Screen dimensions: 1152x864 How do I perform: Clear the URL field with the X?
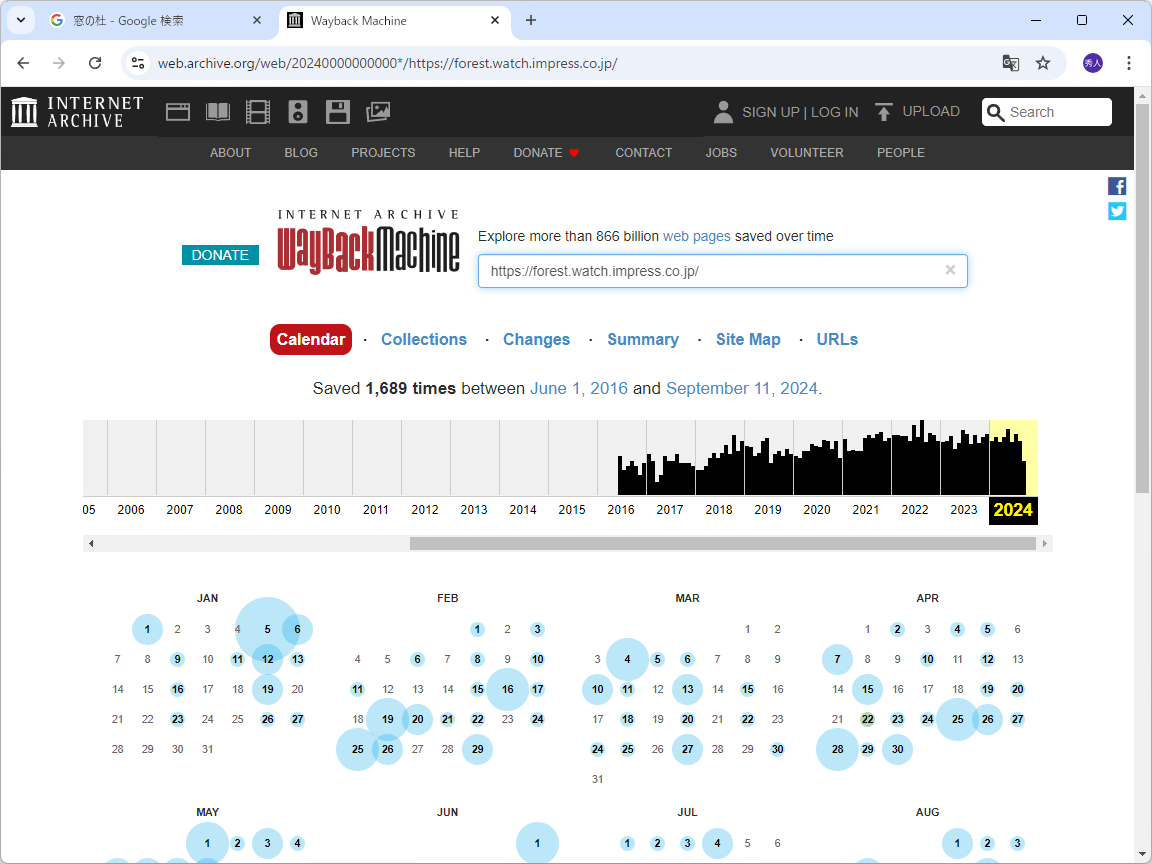(950, 270)
